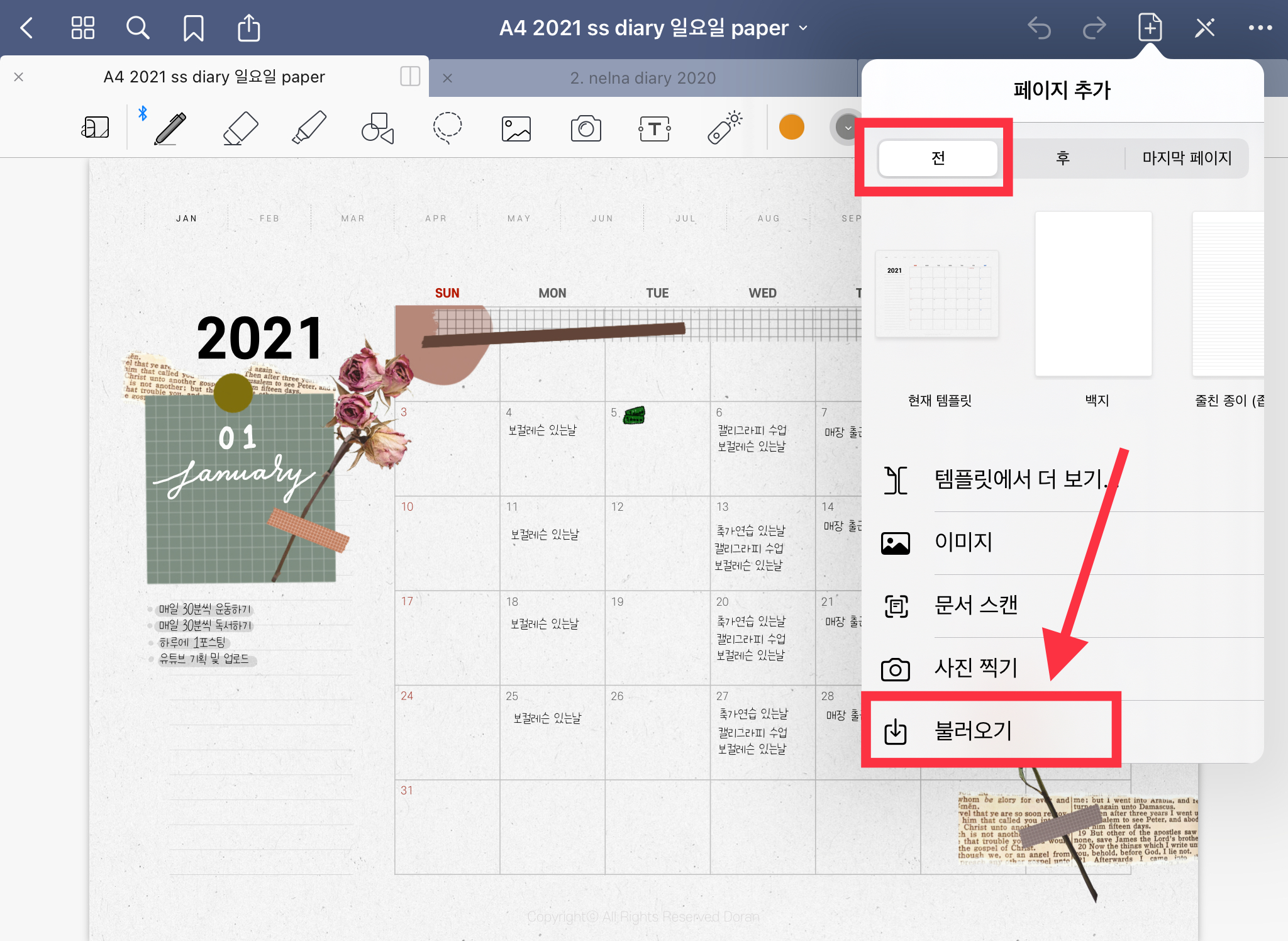Select the '현재 템플릿' page thumbnail
Screen dimensions: 1288x941
tap(937, 294)
